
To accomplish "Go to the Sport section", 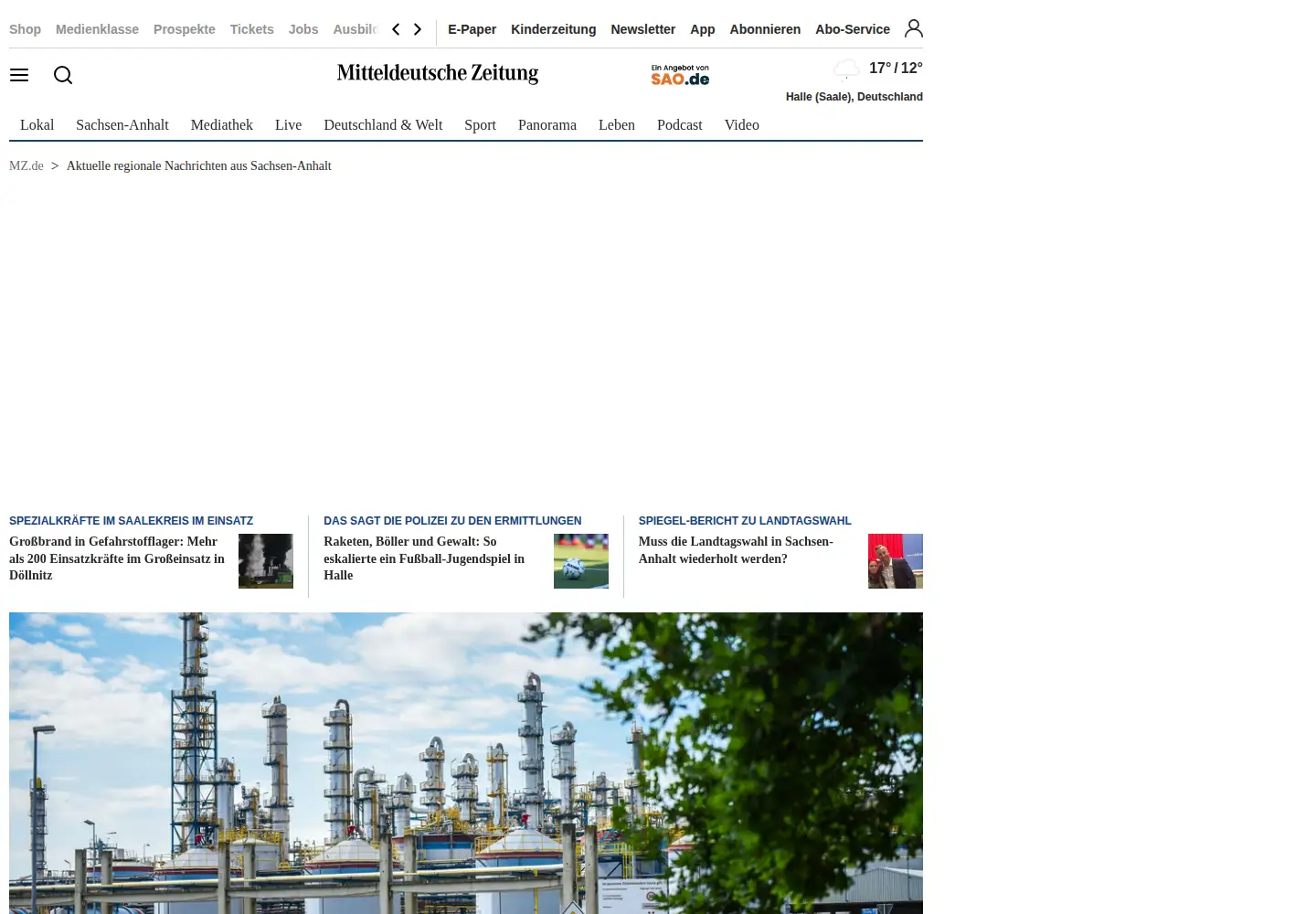I will [480, 125].
